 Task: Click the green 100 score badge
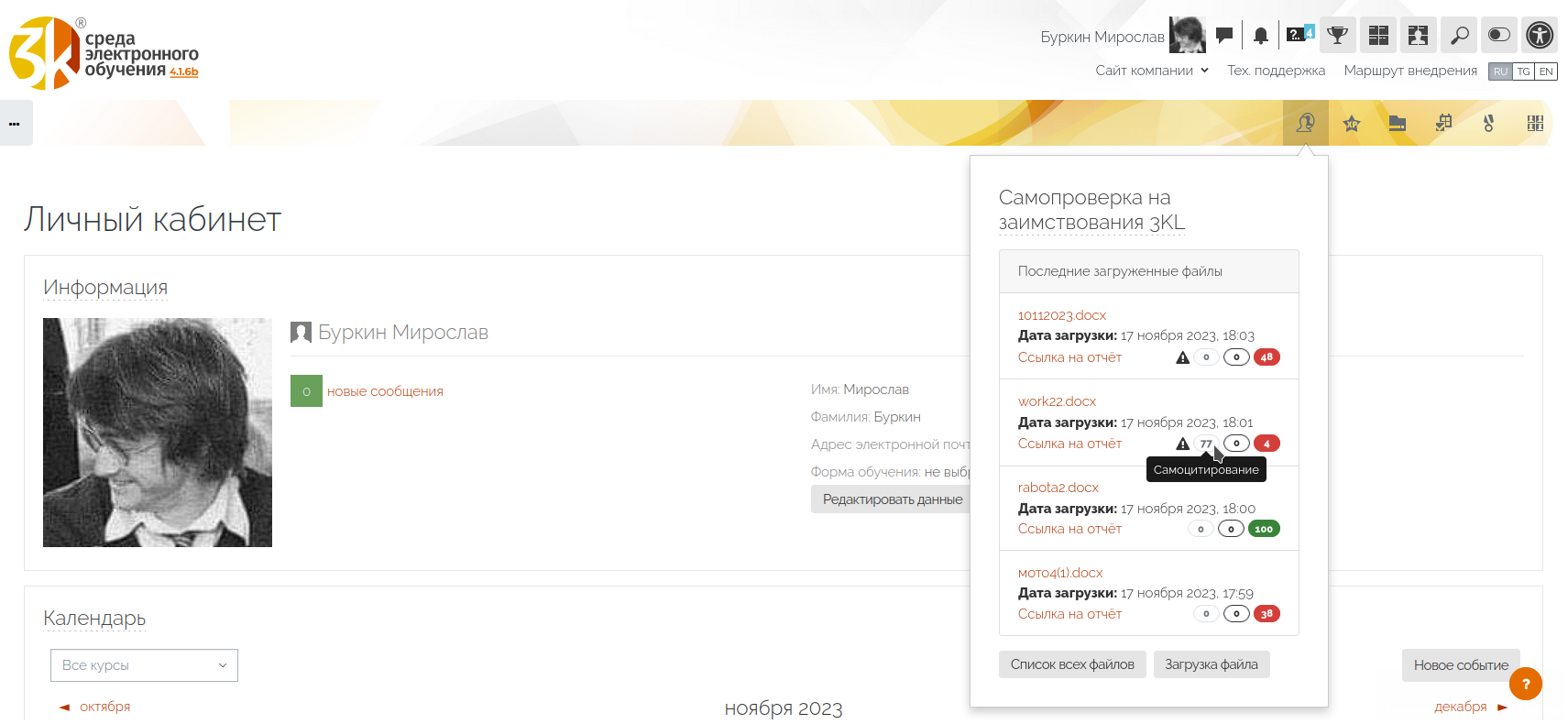point(1264,529)
